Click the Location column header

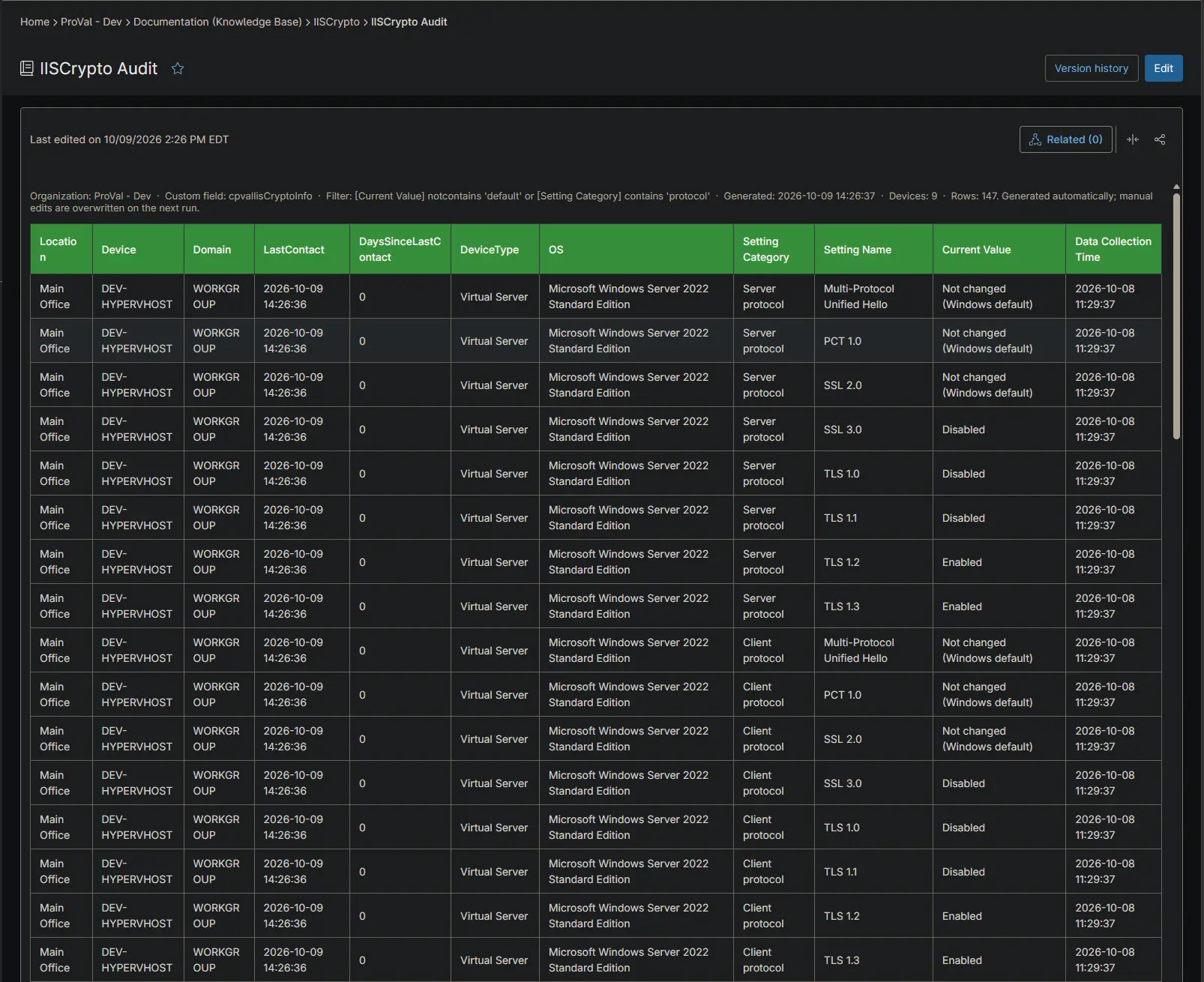(x=61, y=249)
